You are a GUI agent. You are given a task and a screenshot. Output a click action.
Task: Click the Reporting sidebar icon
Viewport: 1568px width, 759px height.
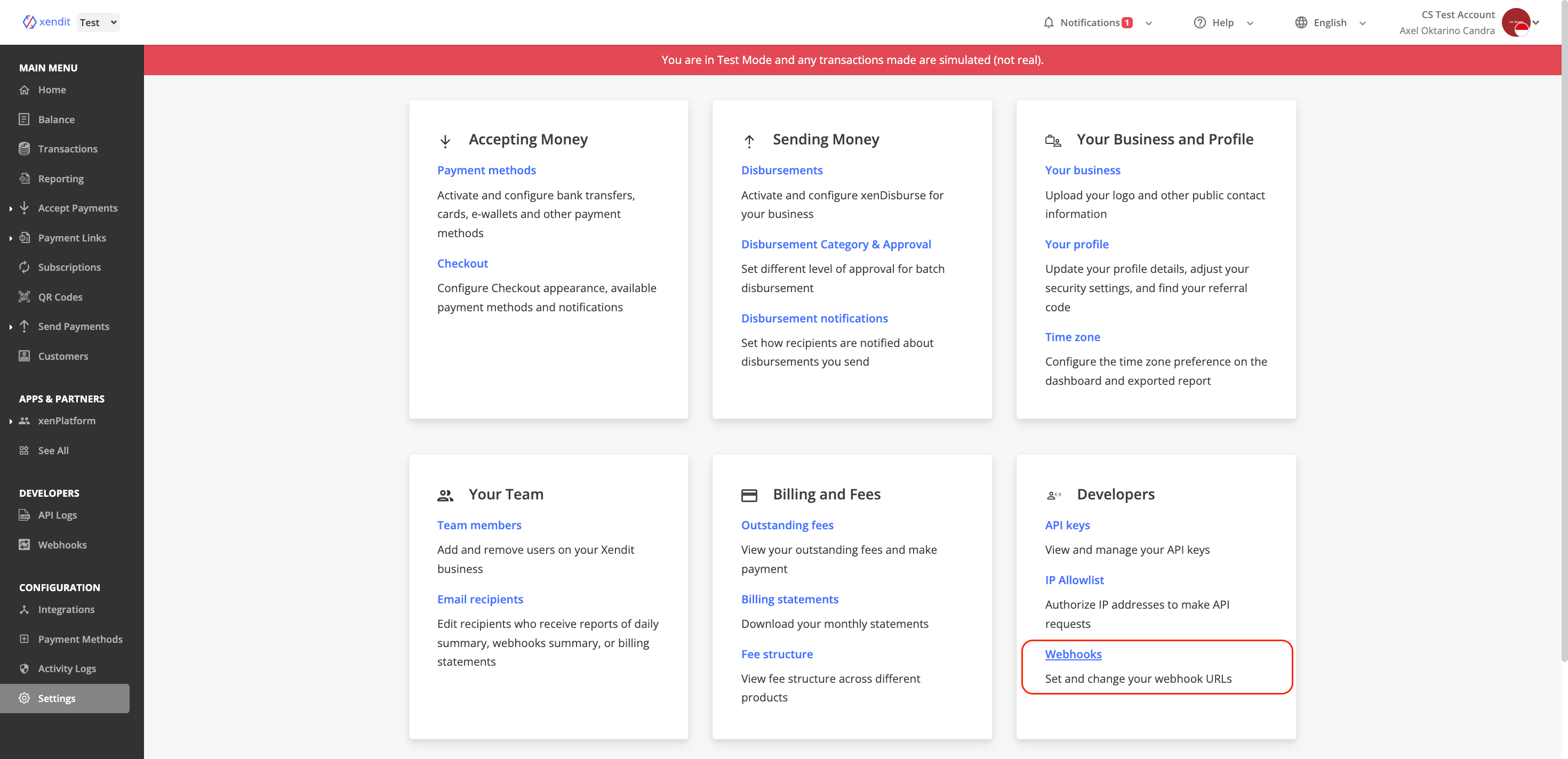(25, 178)
